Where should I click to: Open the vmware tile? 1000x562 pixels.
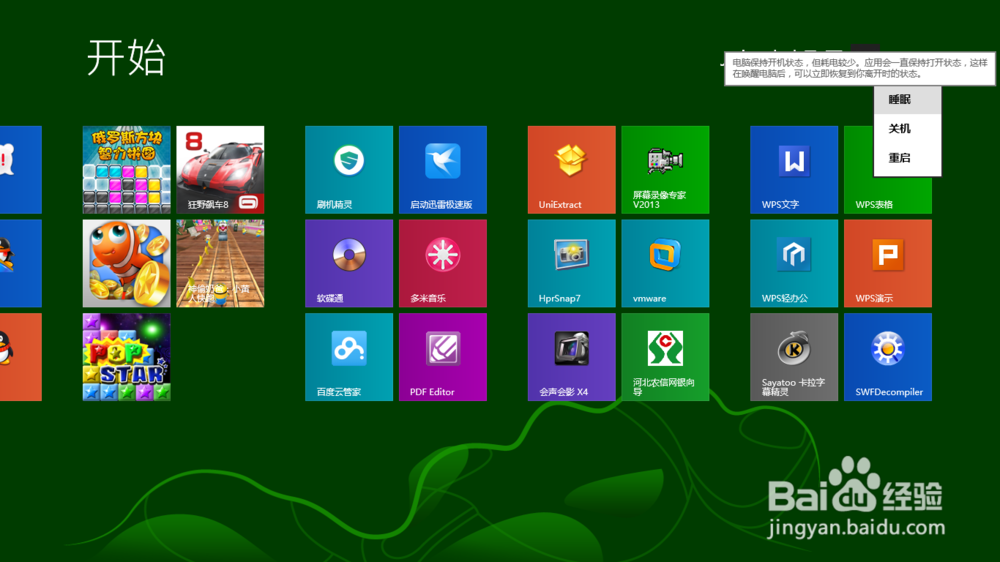[665, 263]
